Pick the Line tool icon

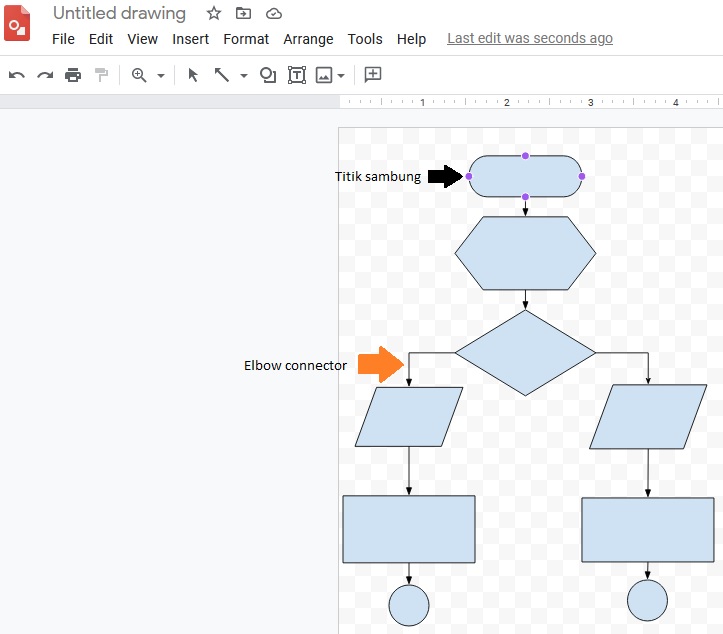click(x=222, y=75)
